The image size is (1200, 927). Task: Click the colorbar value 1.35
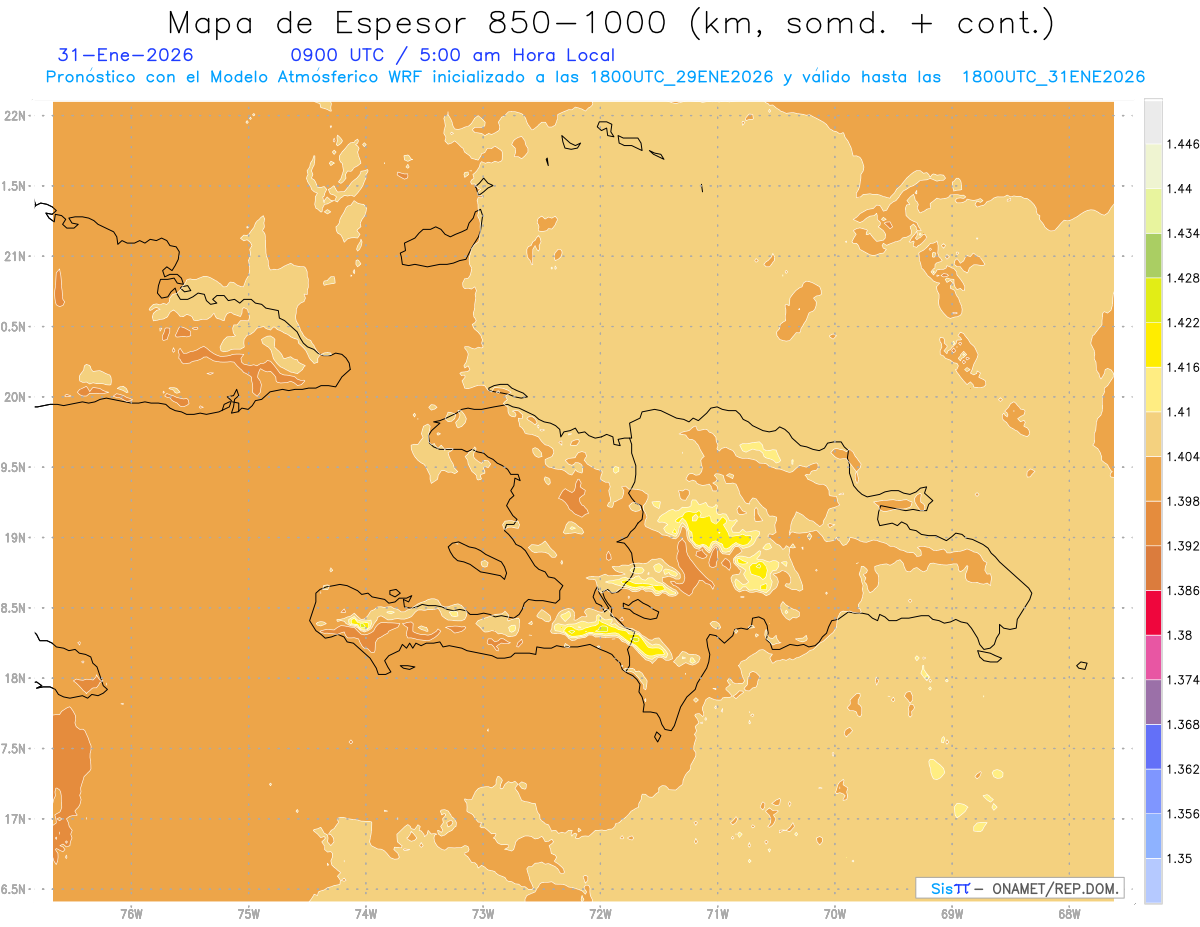click(x=1180, y=859)
